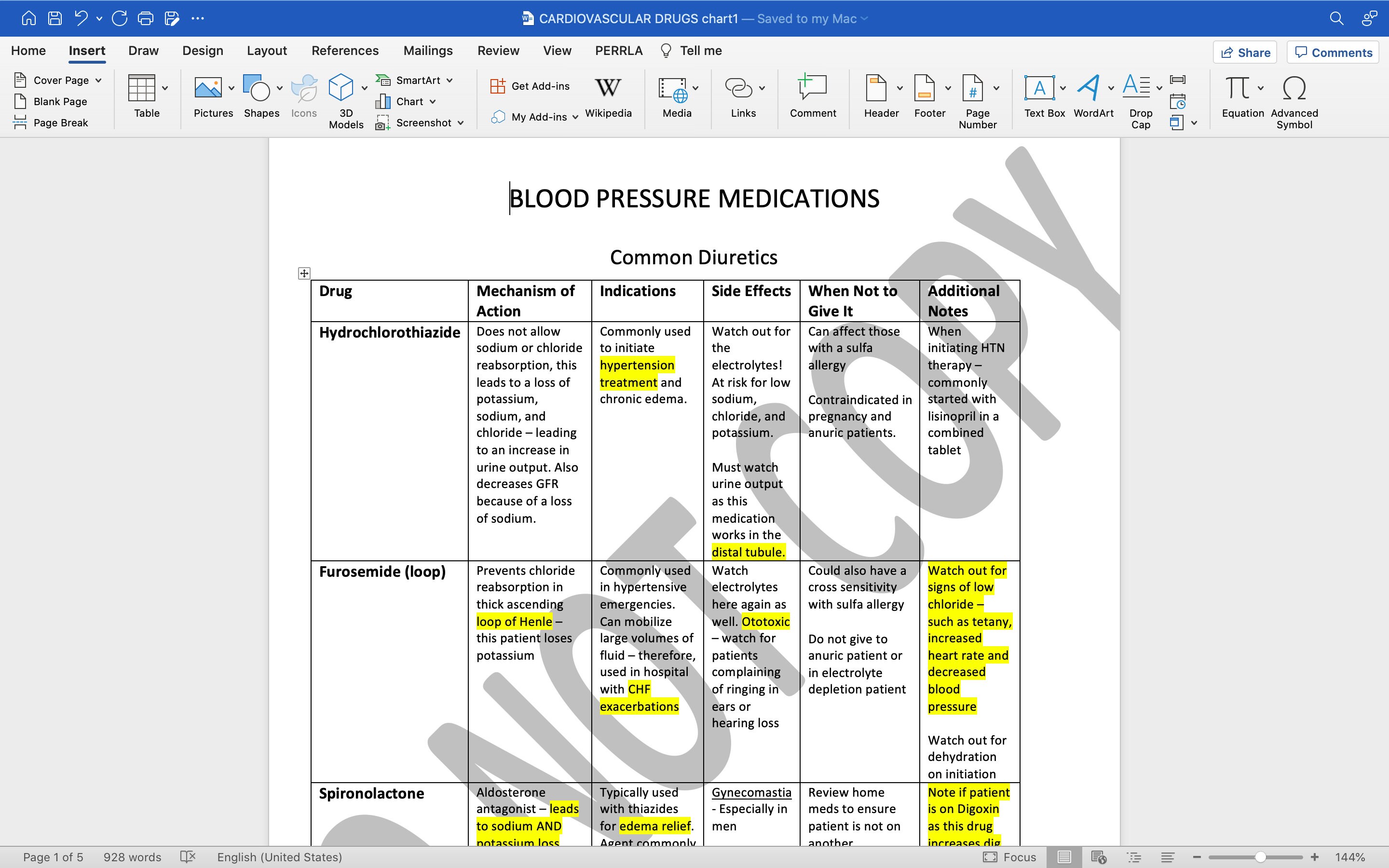Switch to the References tab
Viewport: 1389px width, 868px height.
point(345,51)
